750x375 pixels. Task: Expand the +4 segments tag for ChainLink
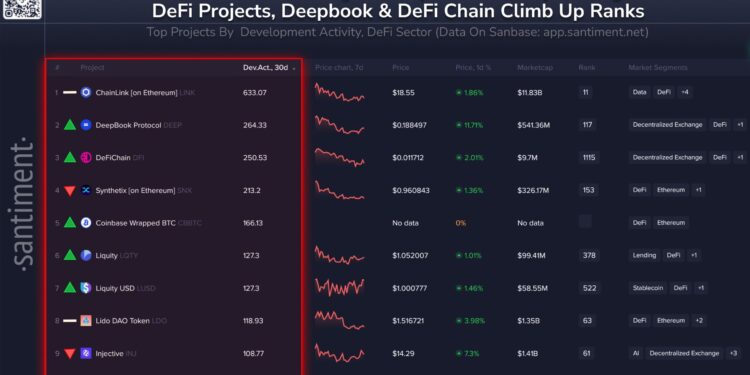pyautogui.click(x=685, y=92)
